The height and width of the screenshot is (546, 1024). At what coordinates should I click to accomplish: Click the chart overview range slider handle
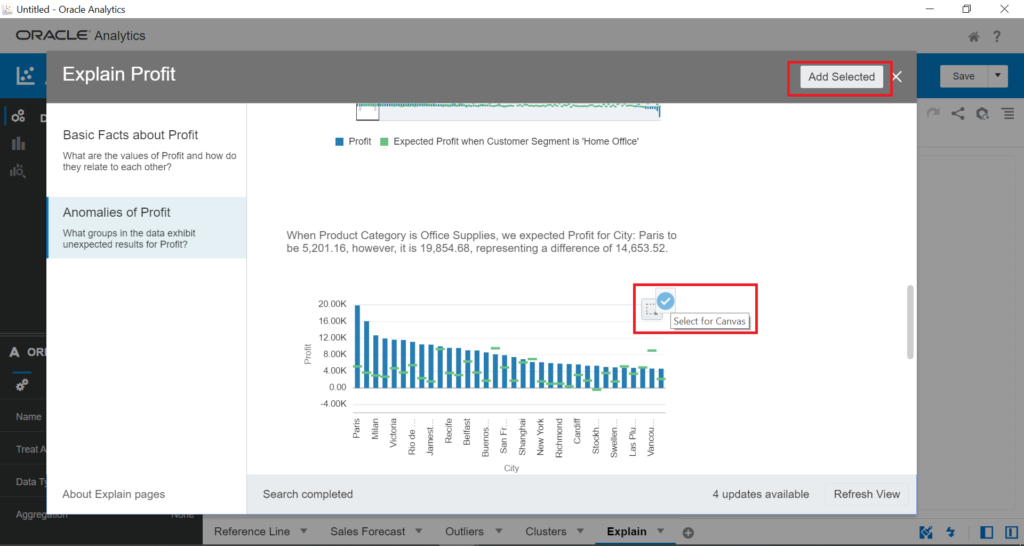(368, 112)
